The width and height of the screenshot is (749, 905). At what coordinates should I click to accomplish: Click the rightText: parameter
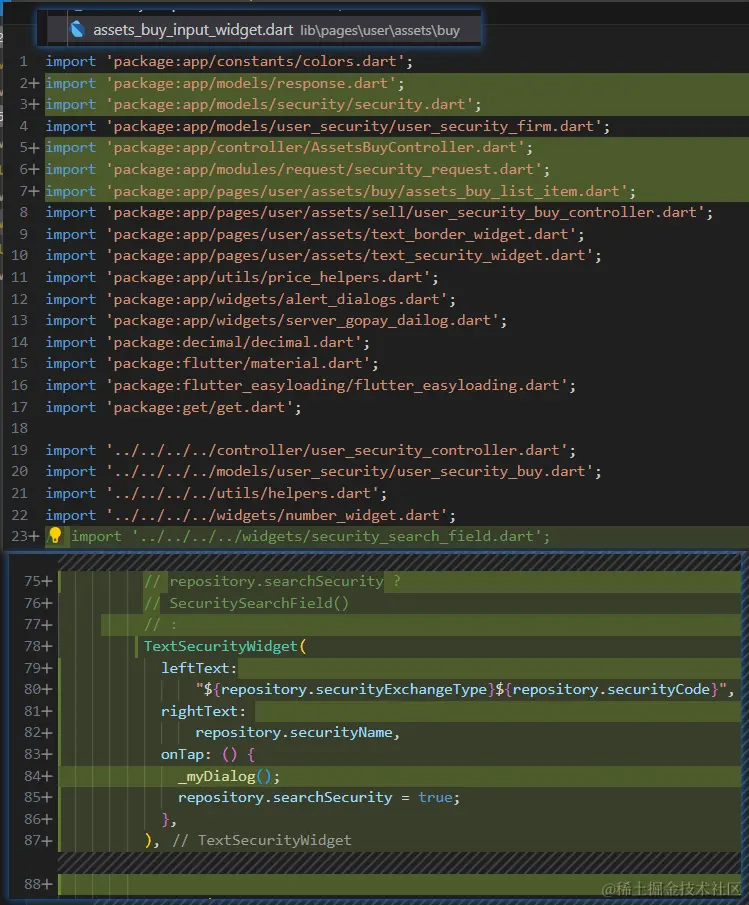[x=203, y=711]
